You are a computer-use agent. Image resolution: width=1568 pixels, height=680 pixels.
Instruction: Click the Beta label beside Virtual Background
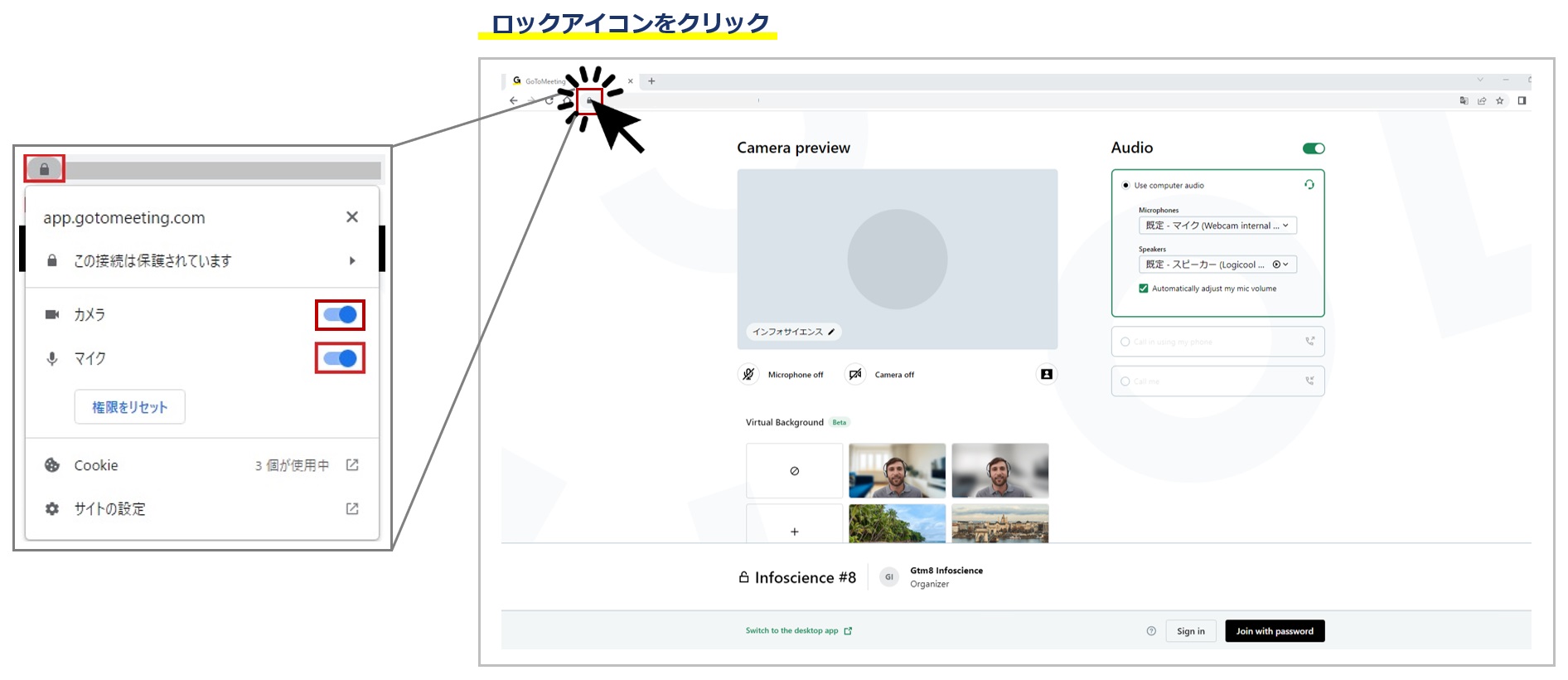pos(840,422)
